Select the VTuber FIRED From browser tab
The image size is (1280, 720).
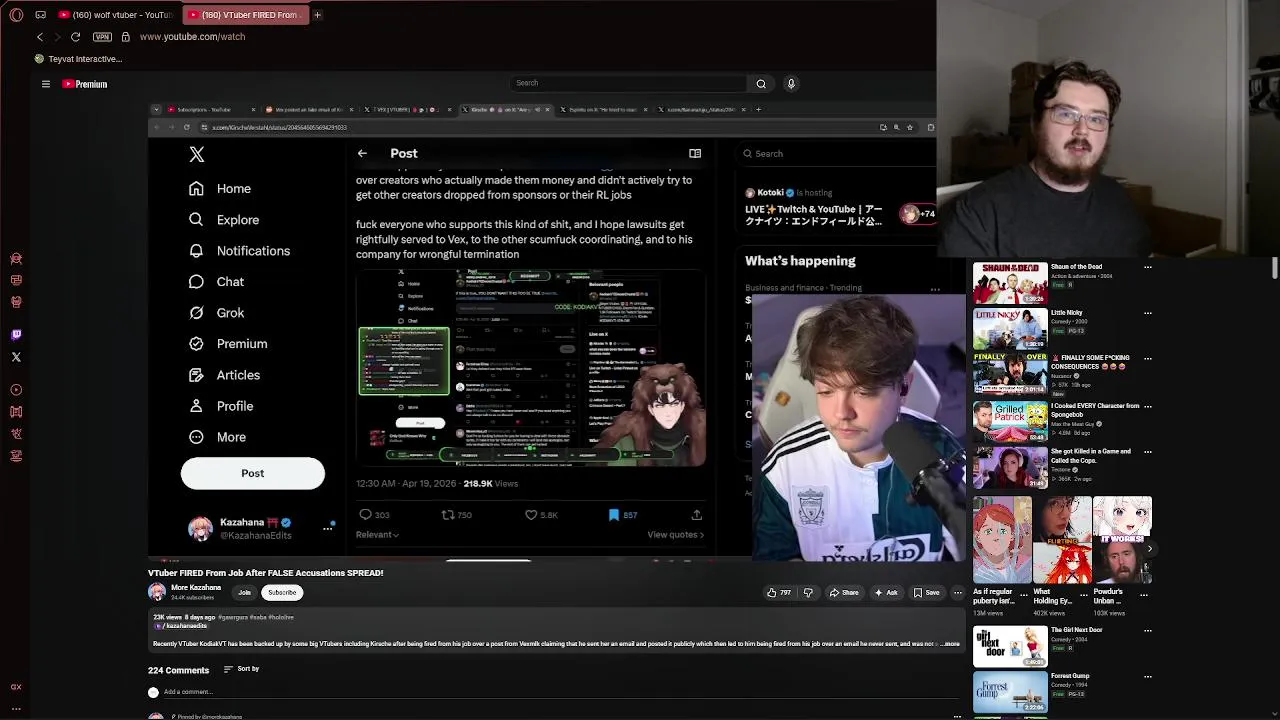coord(247,15)
